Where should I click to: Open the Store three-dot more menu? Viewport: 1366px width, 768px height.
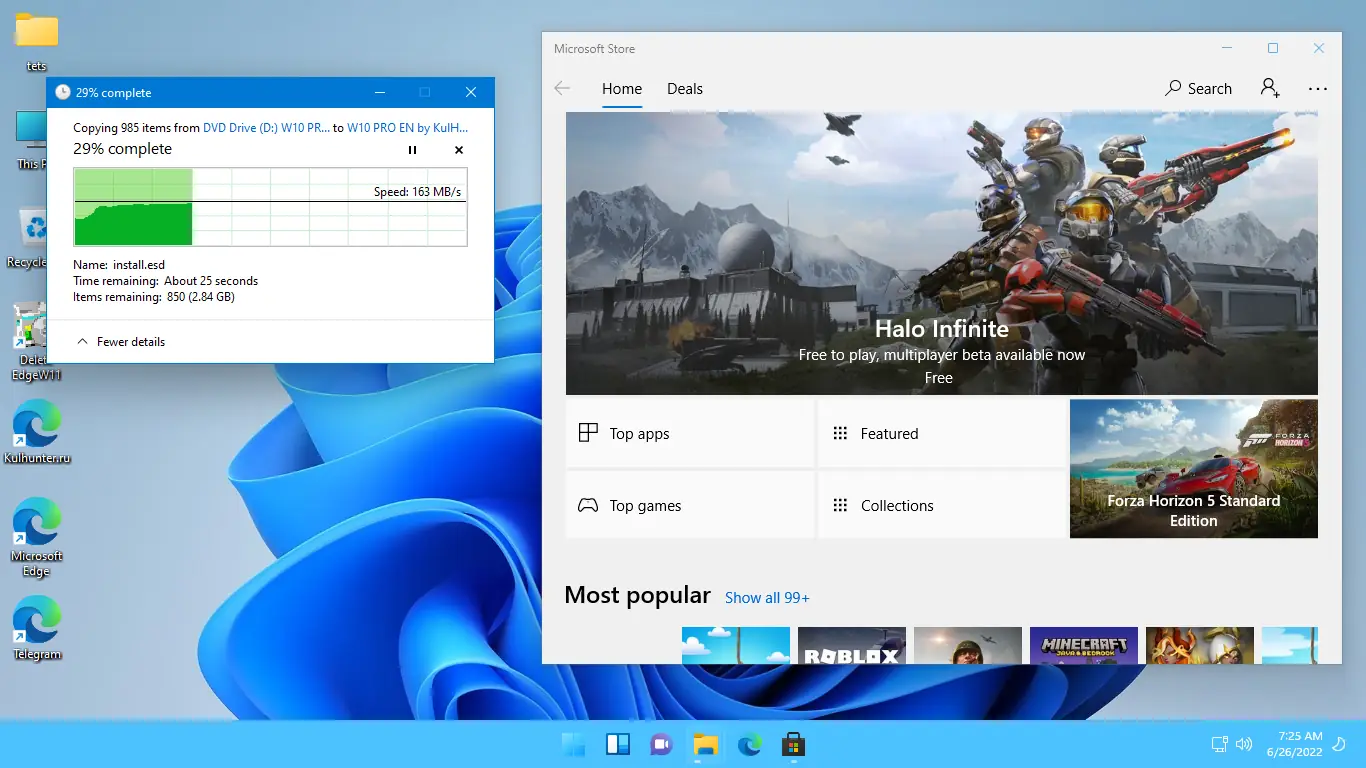tap(1318, 89)
